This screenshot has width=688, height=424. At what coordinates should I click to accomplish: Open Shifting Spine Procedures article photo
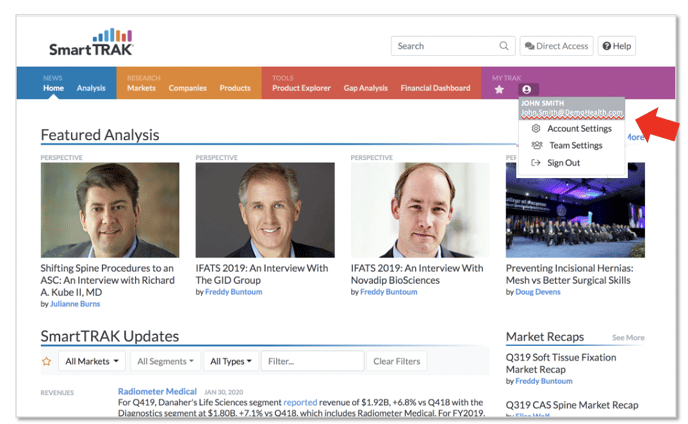[x=110, y=210]
